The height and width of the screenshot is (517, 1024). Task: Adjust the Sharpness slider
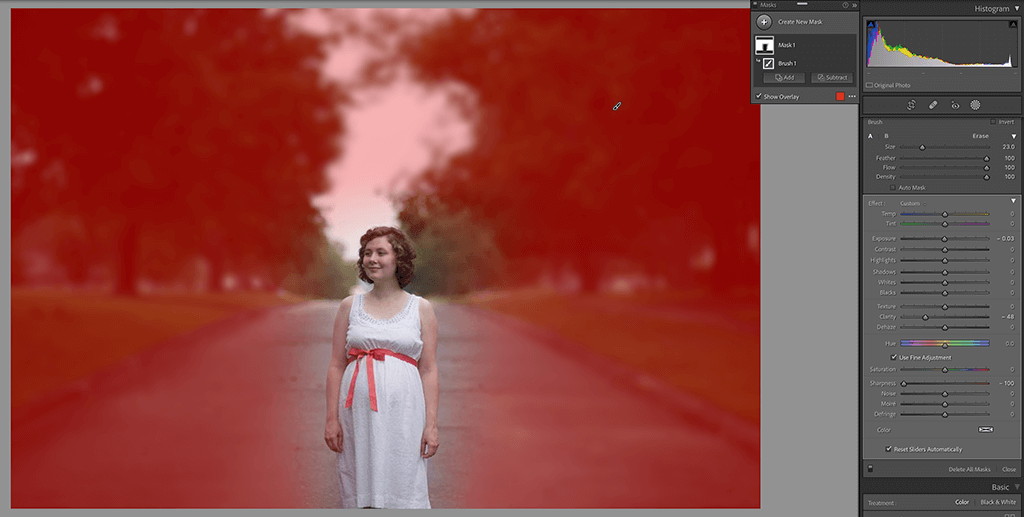coord(944,383)
